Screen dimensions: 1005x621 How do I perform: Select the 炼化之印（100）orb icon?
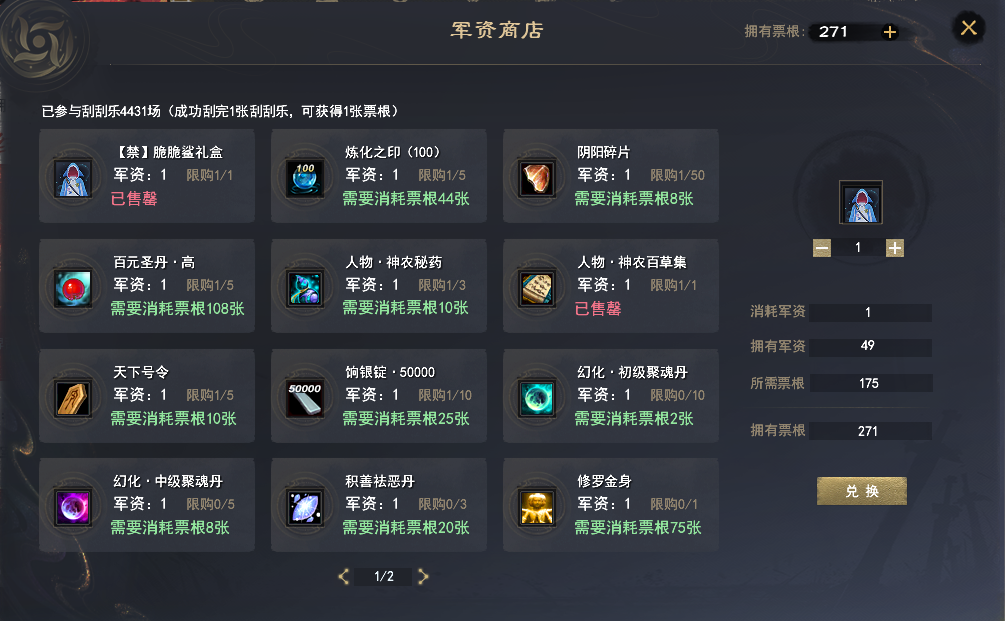click(304, 178)
